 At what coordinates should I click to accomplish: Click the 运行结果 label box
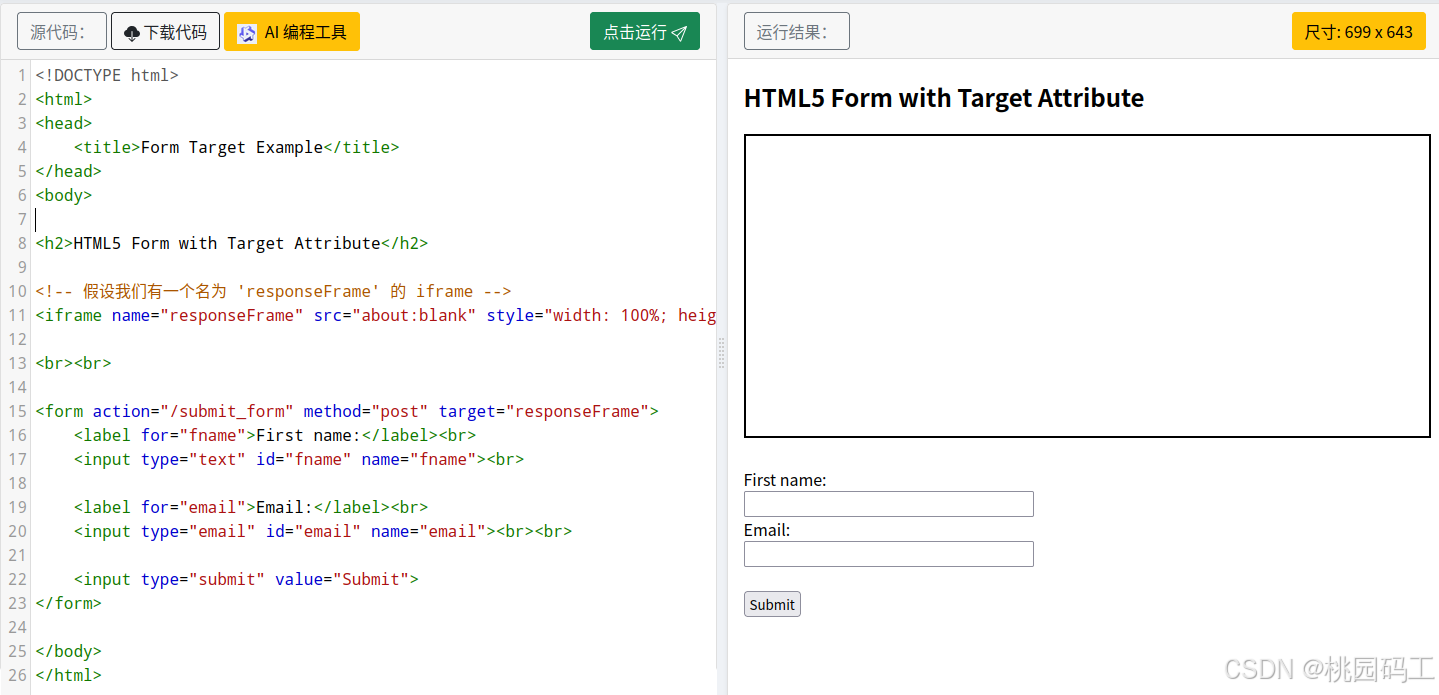pos(797,32)
